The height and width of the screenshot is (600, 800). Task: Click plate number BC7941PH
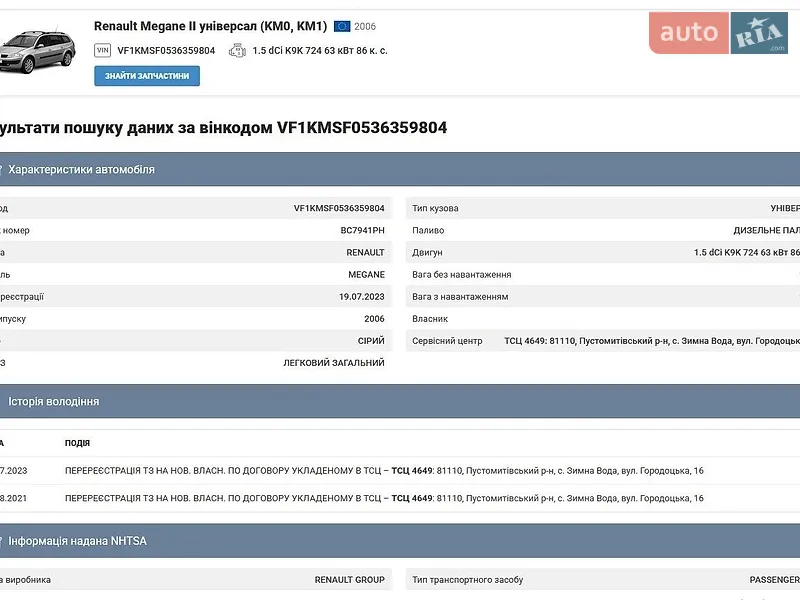(363, 230)
